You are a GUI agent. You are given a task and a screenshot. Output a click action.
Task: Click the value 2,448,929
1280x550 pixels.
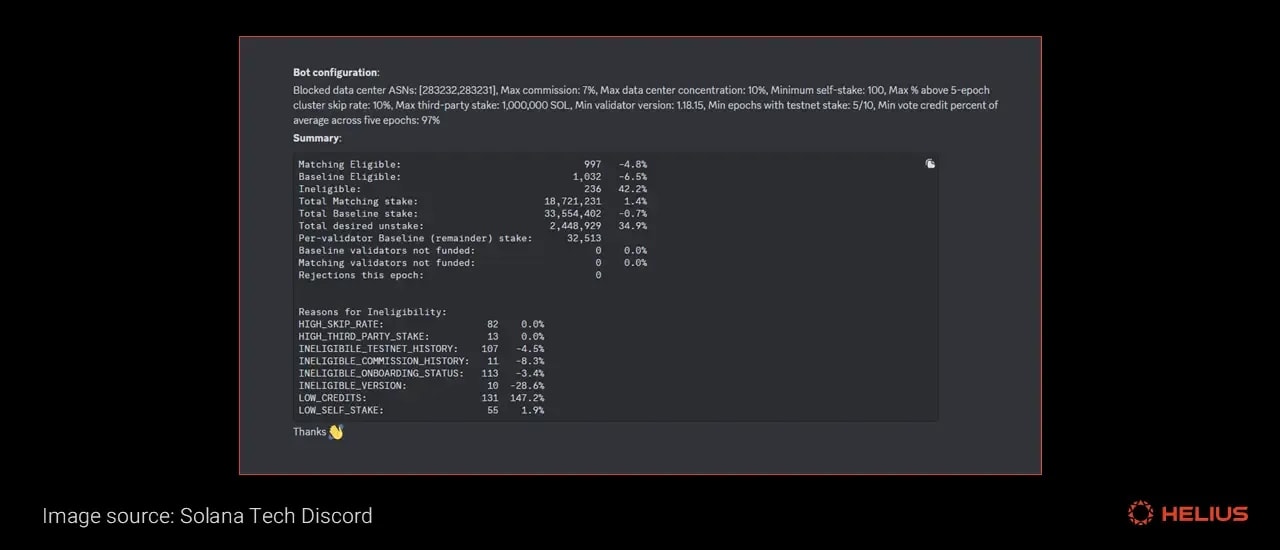click(575, 226)
